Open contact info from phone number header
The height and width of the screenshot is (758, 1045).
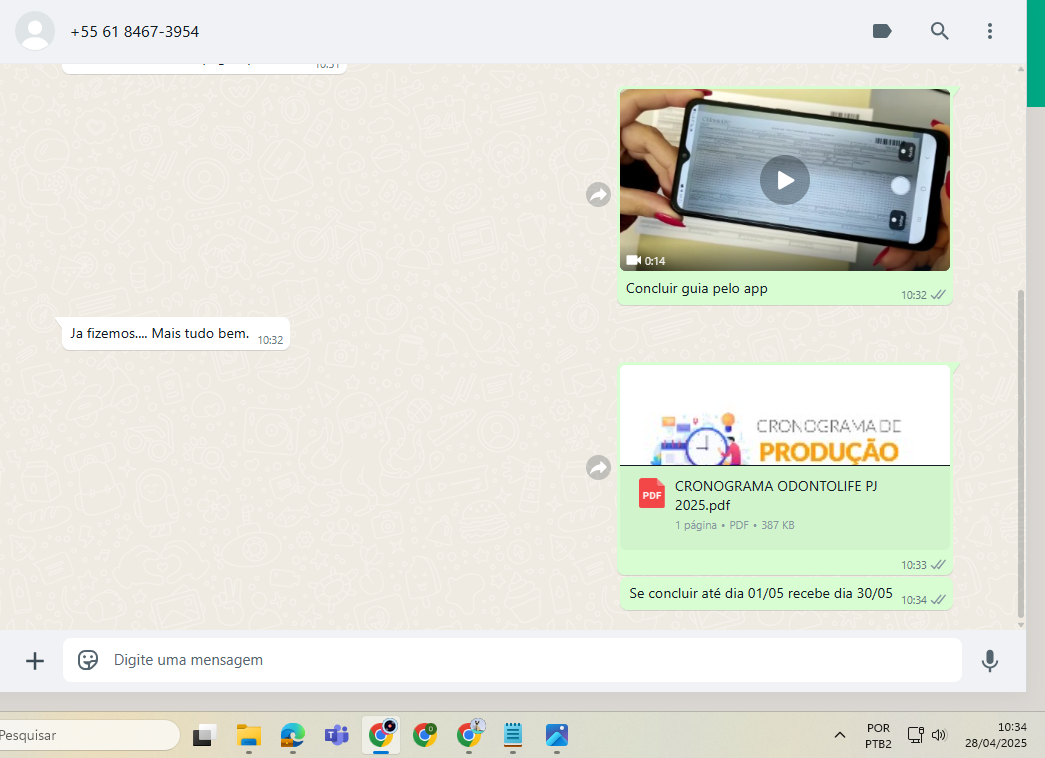tap(135, 32)
